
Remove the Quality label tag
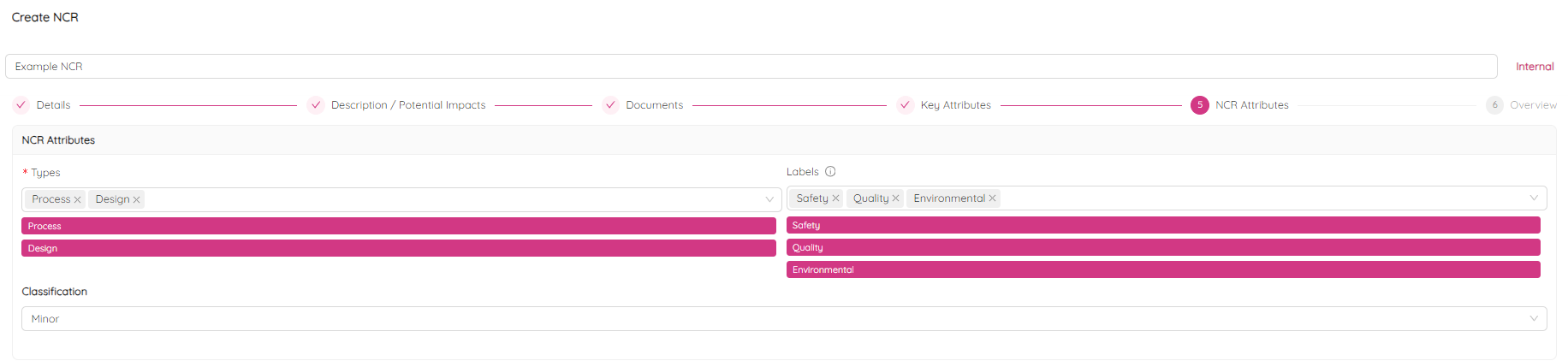[x=895, y=198]
